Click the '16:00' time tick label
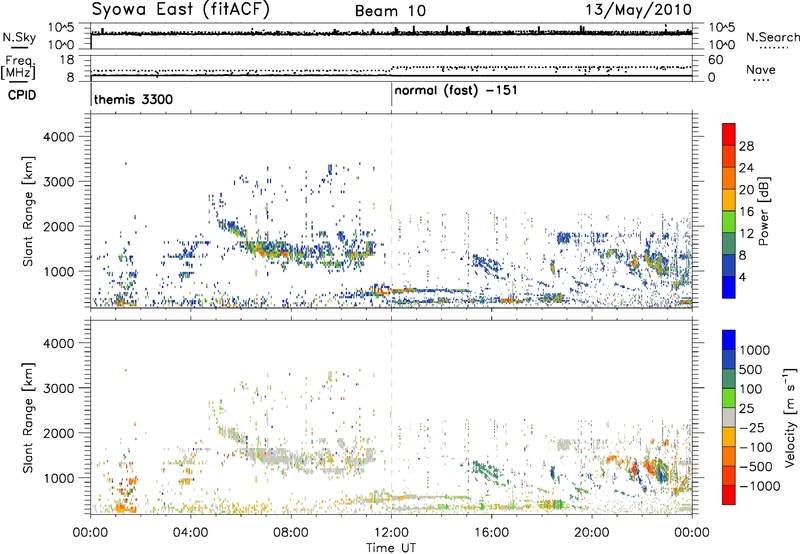 pos(491,533)
